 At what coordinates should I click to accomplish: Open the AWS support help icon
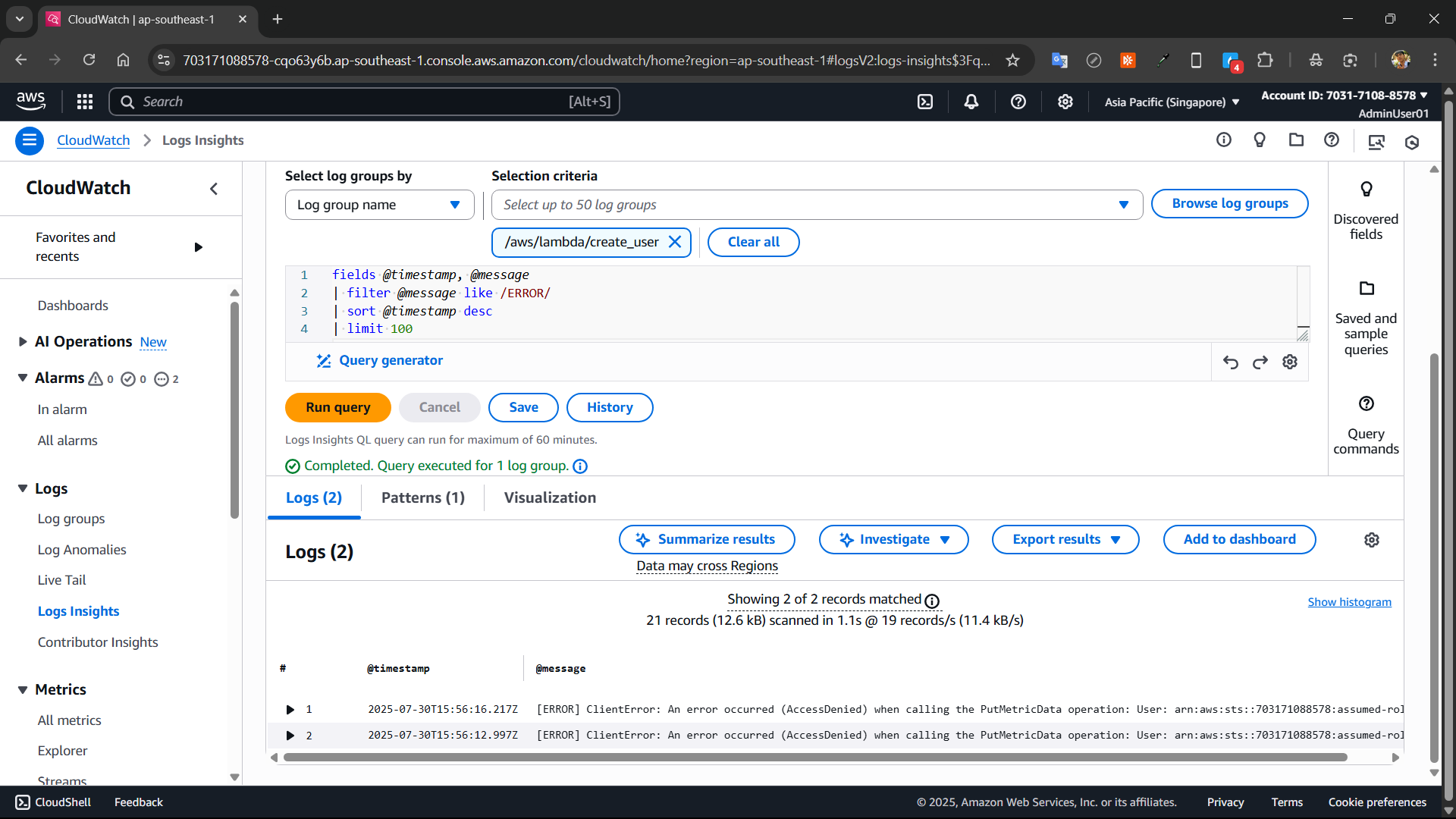(1018, 102)
